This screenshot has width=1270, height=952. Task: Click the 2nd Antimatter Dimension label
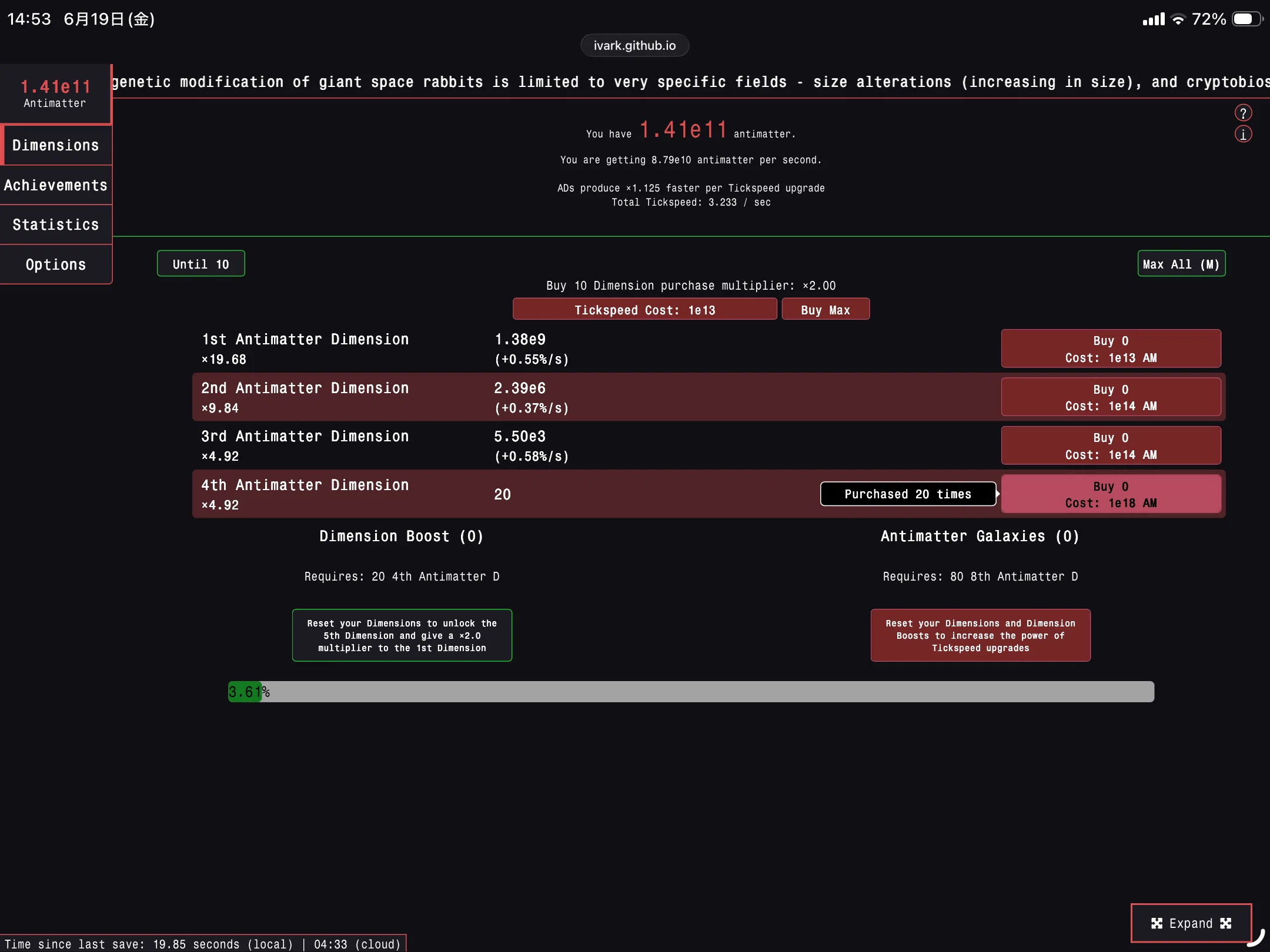click(x=305, y=388)
